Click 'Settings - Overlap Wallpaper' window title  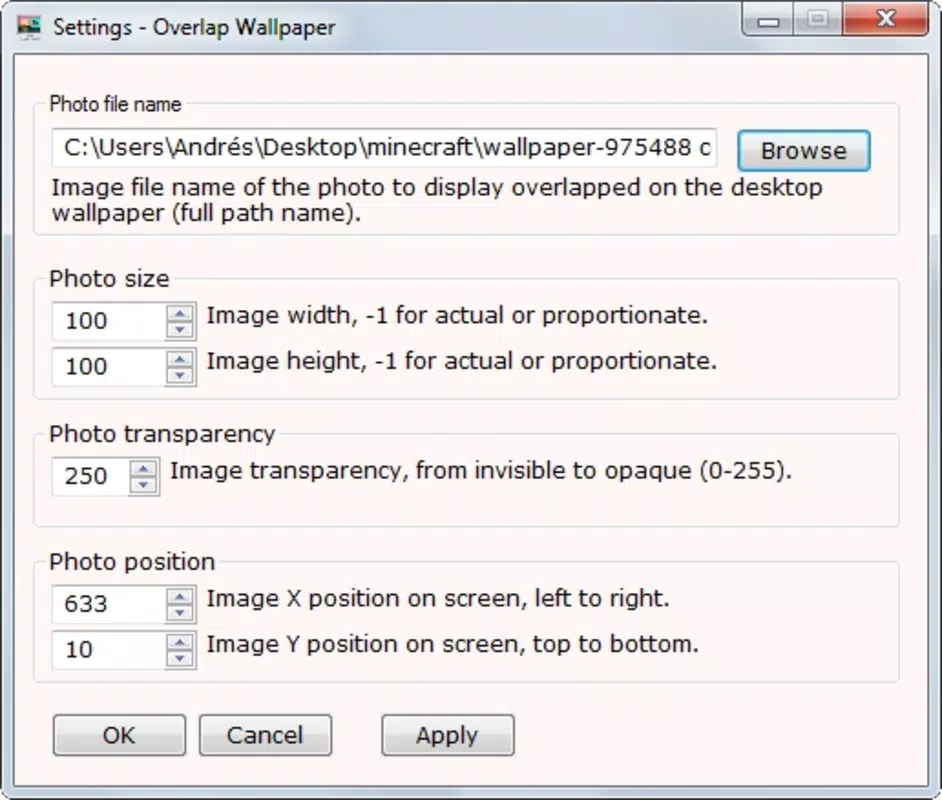click(194, 27)
